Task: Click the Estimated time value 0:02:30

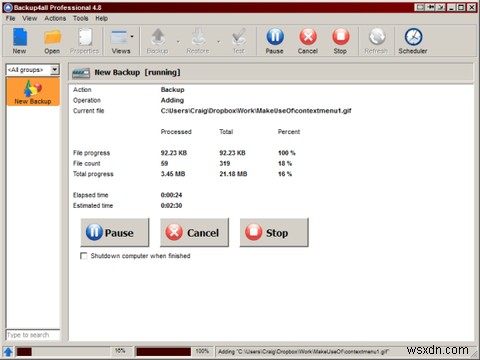Action: [171, 205]
